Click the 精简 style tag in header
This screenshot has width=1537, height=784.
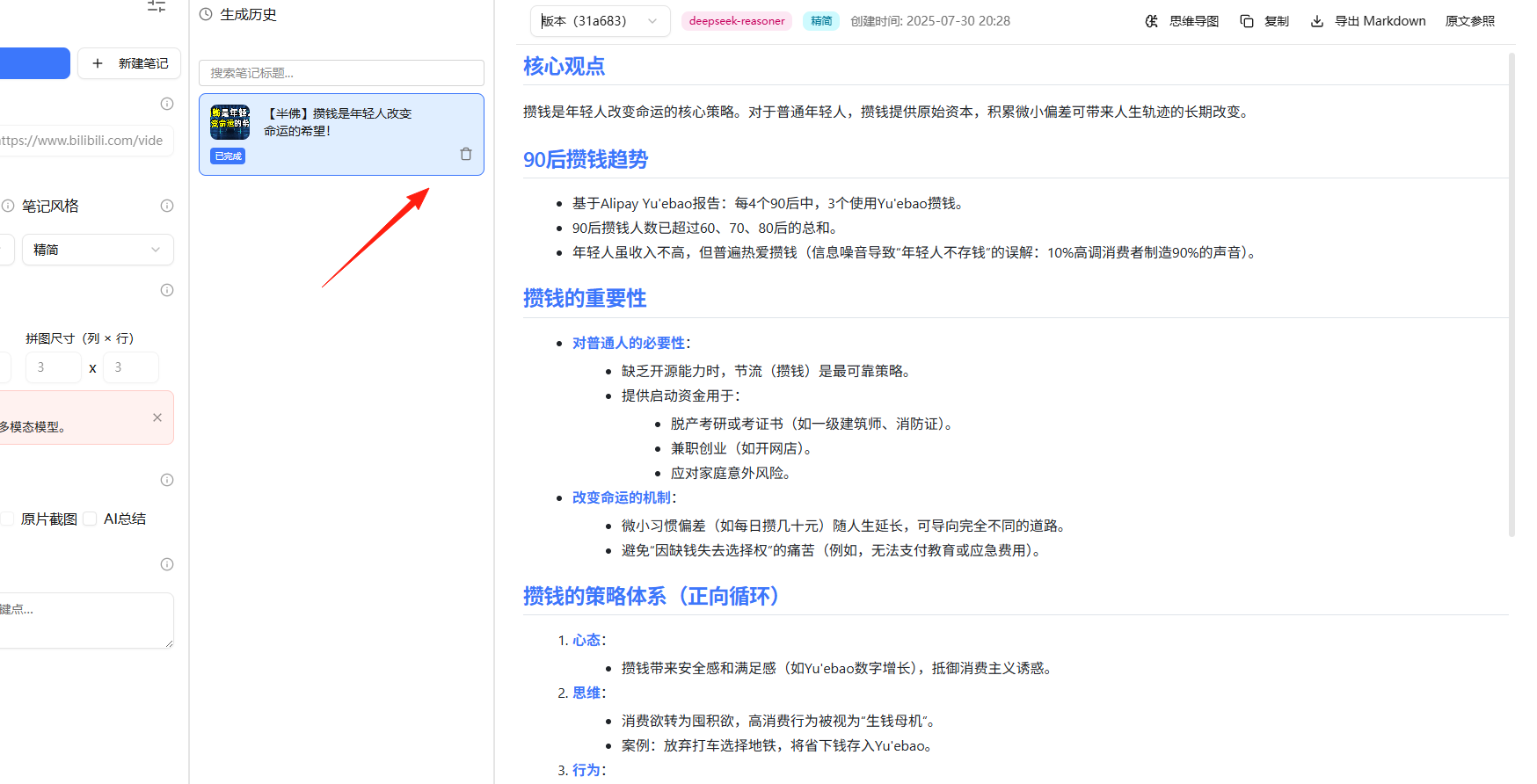point(821,21)
